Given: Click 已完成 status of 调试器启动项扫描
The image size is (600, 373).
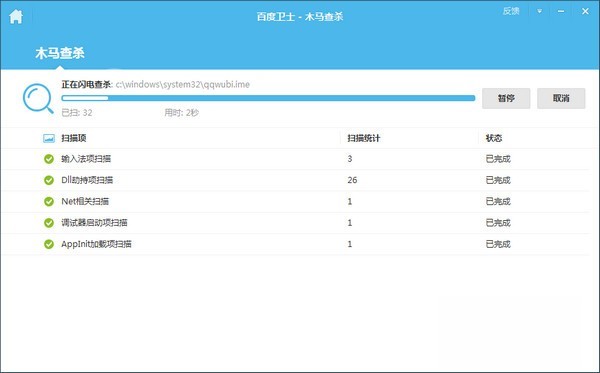Looking at the screenshot, I should tap(498, 223).
